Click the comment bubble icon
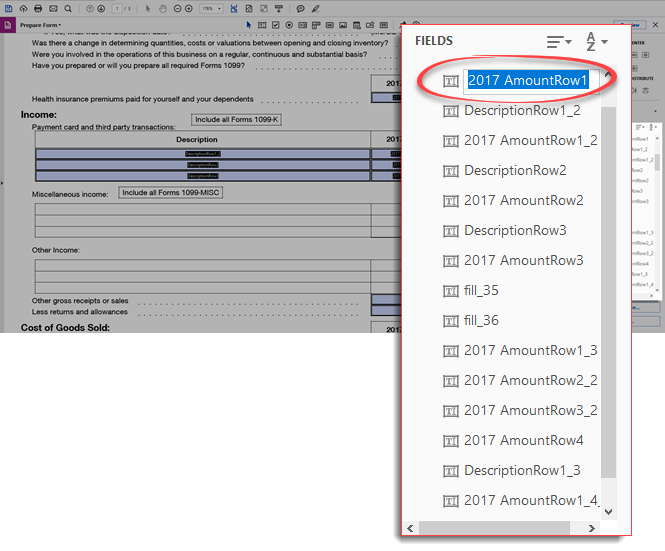Viewport: 665px width, 551px height. pos(300,8)
